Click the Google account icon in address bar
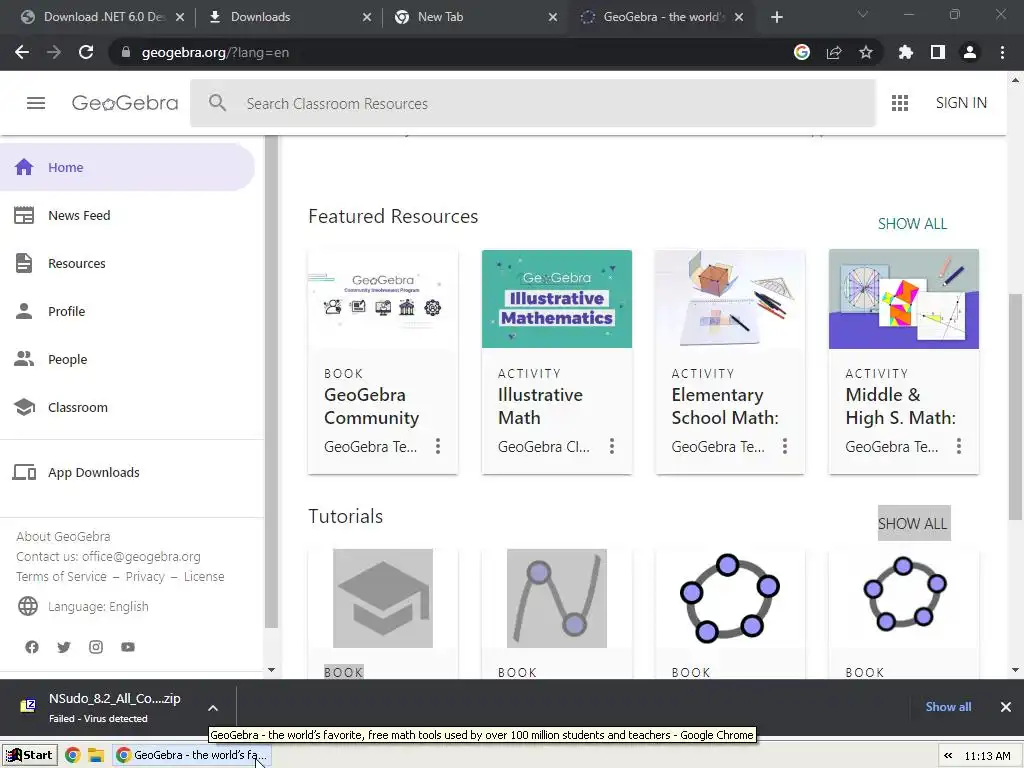Viewport: 1024px width, 768px height. [802, 52]
